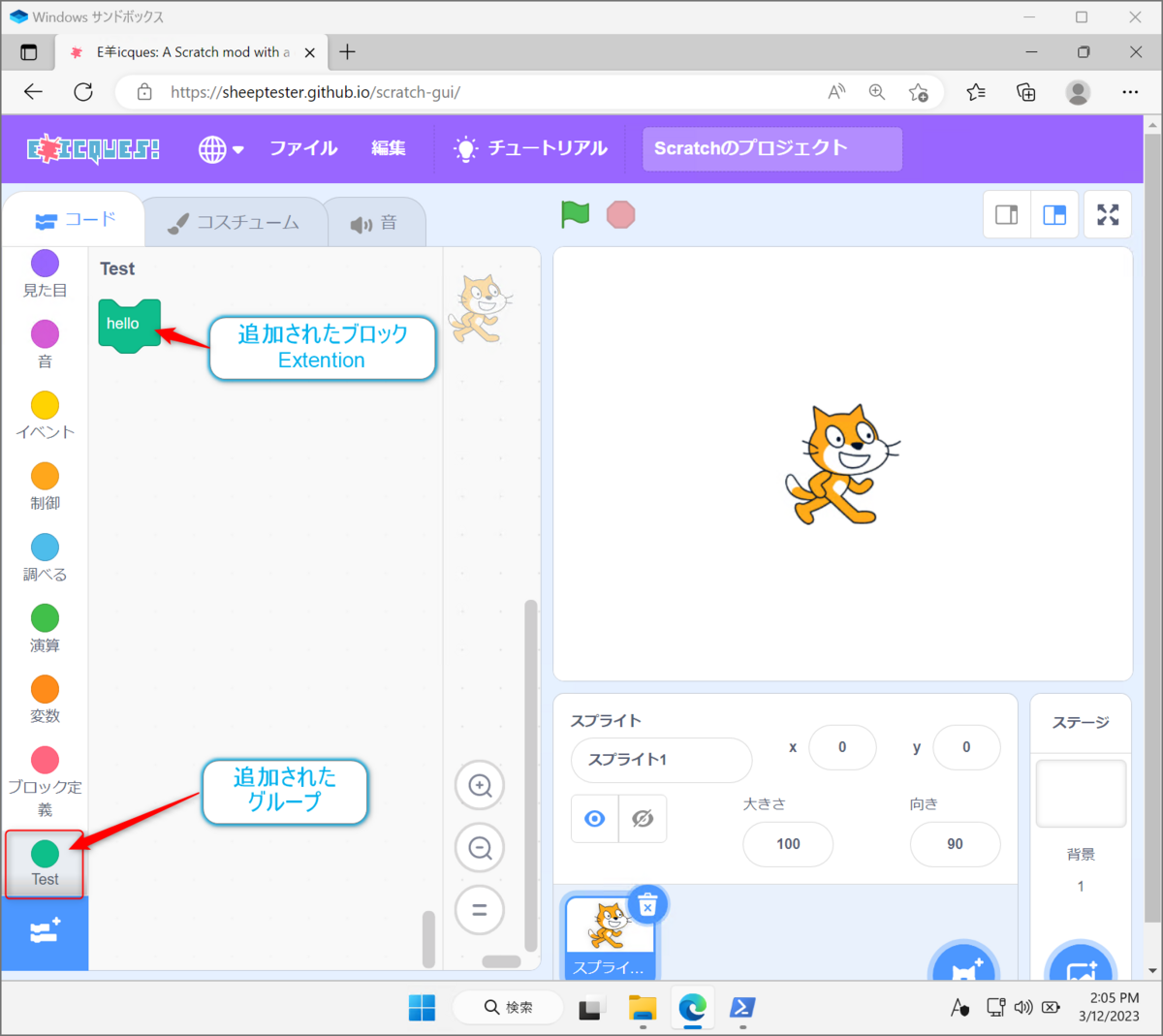
Task: Open browser settings and more menu
Action: click(x=1130, y=92)
